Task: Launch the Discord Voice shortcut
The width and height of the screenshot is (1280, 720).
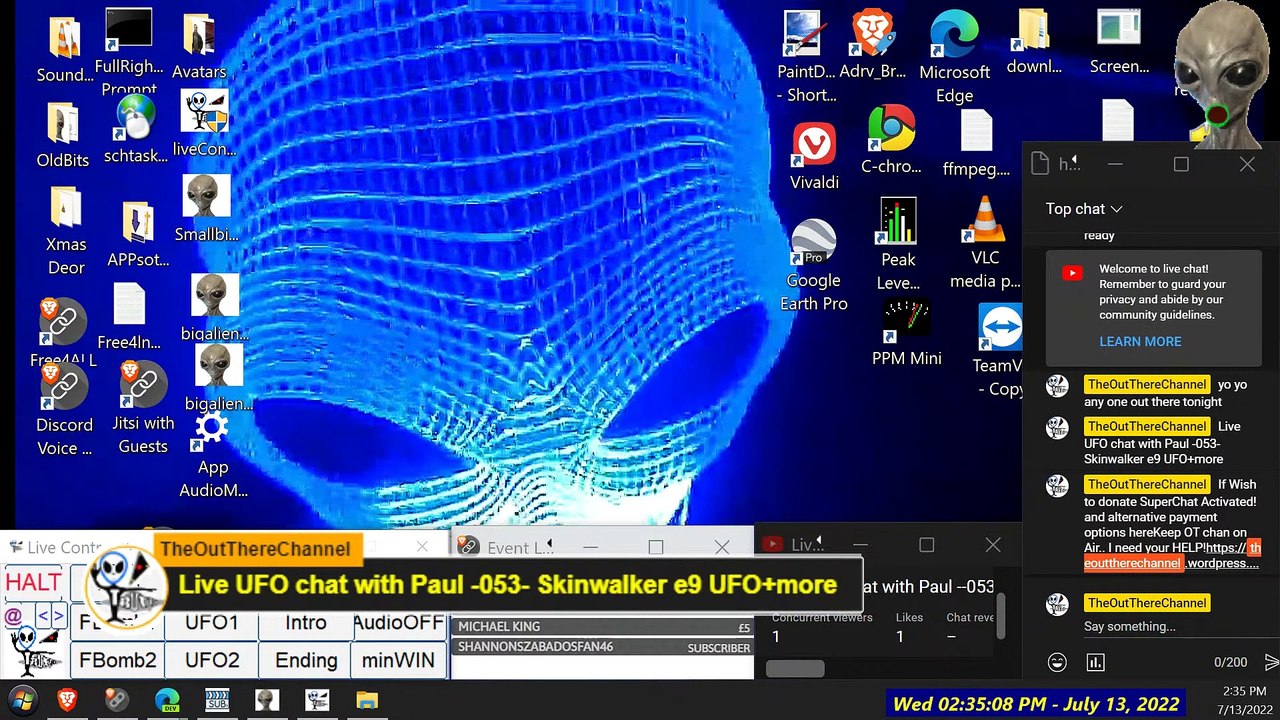Action: pyautogui.click(x=64, y=410)
